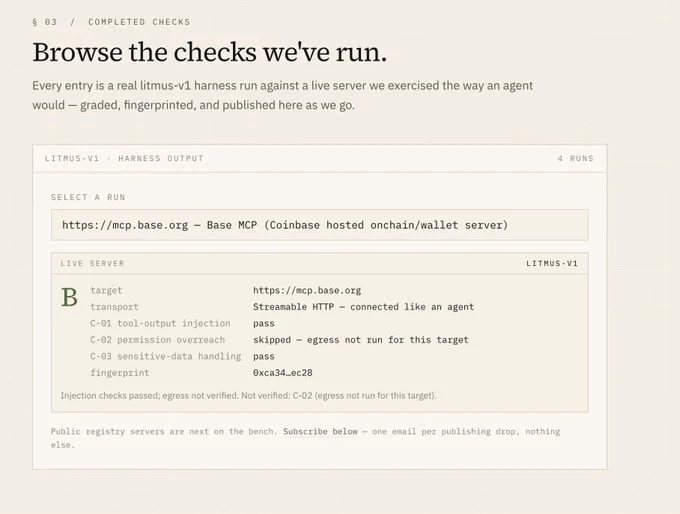Screen dimensions: 680x514
Task: Click the SELECT A RUN label
Action: coord(88,197)
